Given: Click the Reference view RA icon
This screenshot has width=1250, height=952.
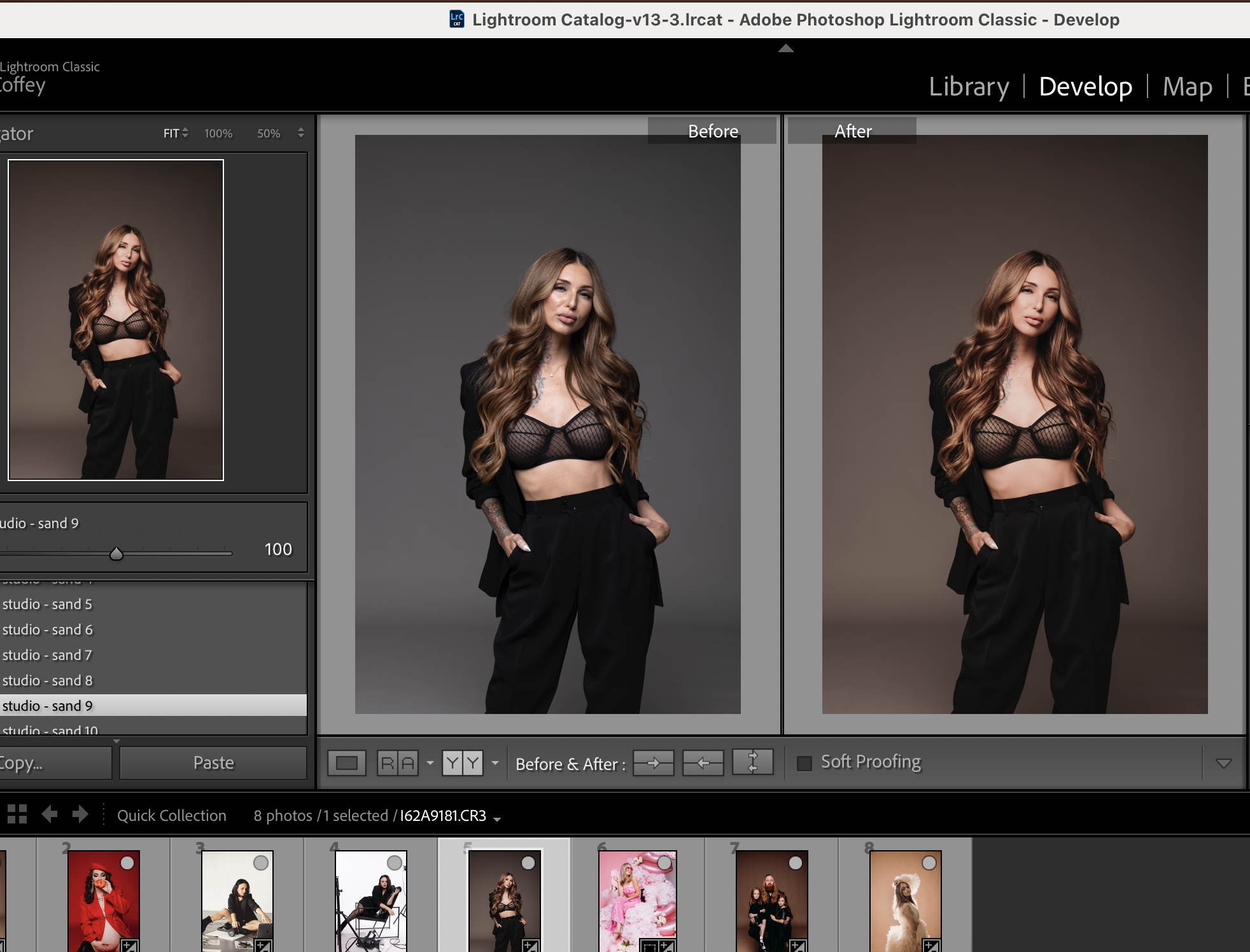Looking at the screenshot, I should (x=398, y=763).
